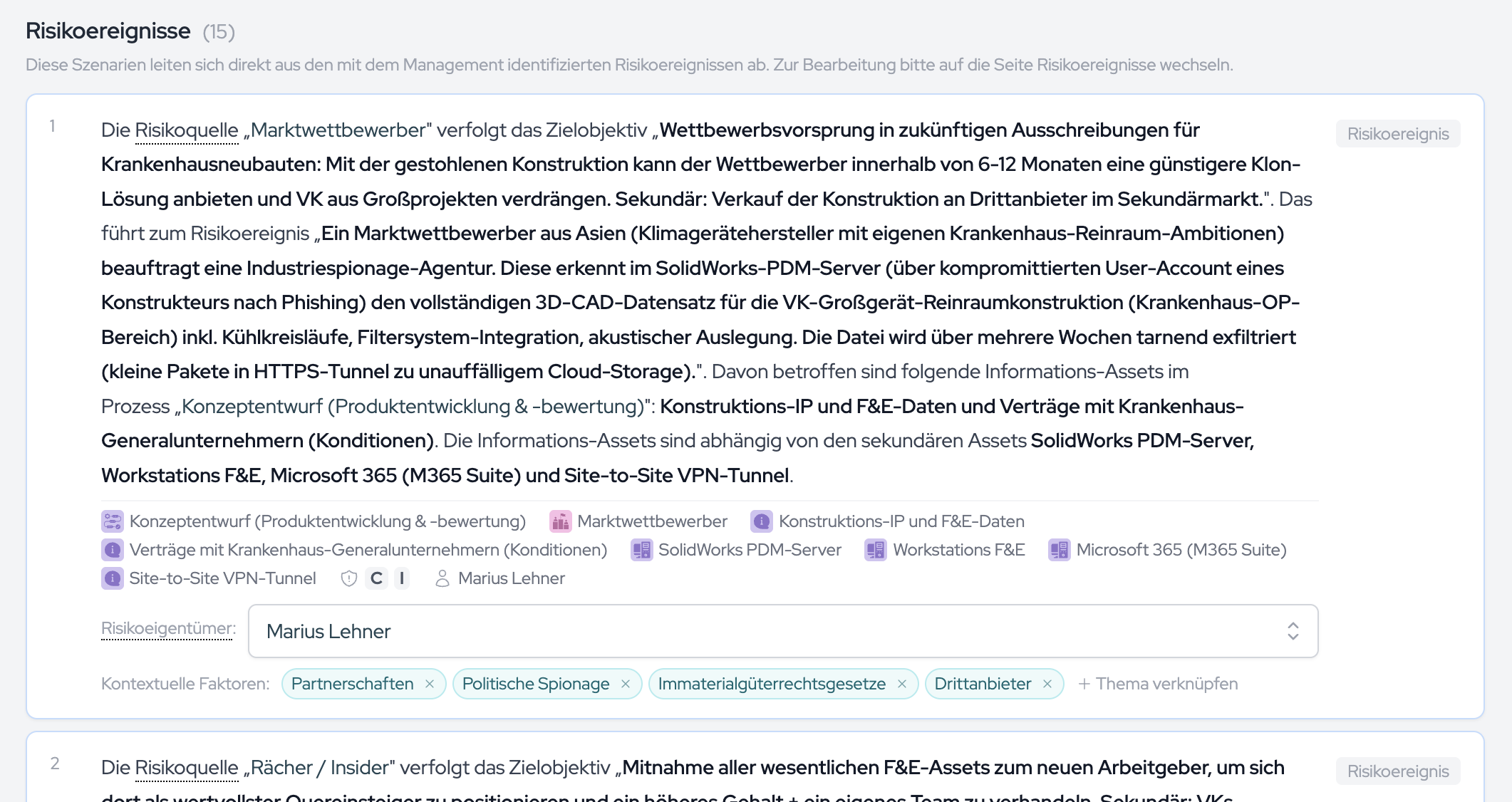The image size is (1512, 802).
Task: Click scenario number 1
Action: pos(52,126)
